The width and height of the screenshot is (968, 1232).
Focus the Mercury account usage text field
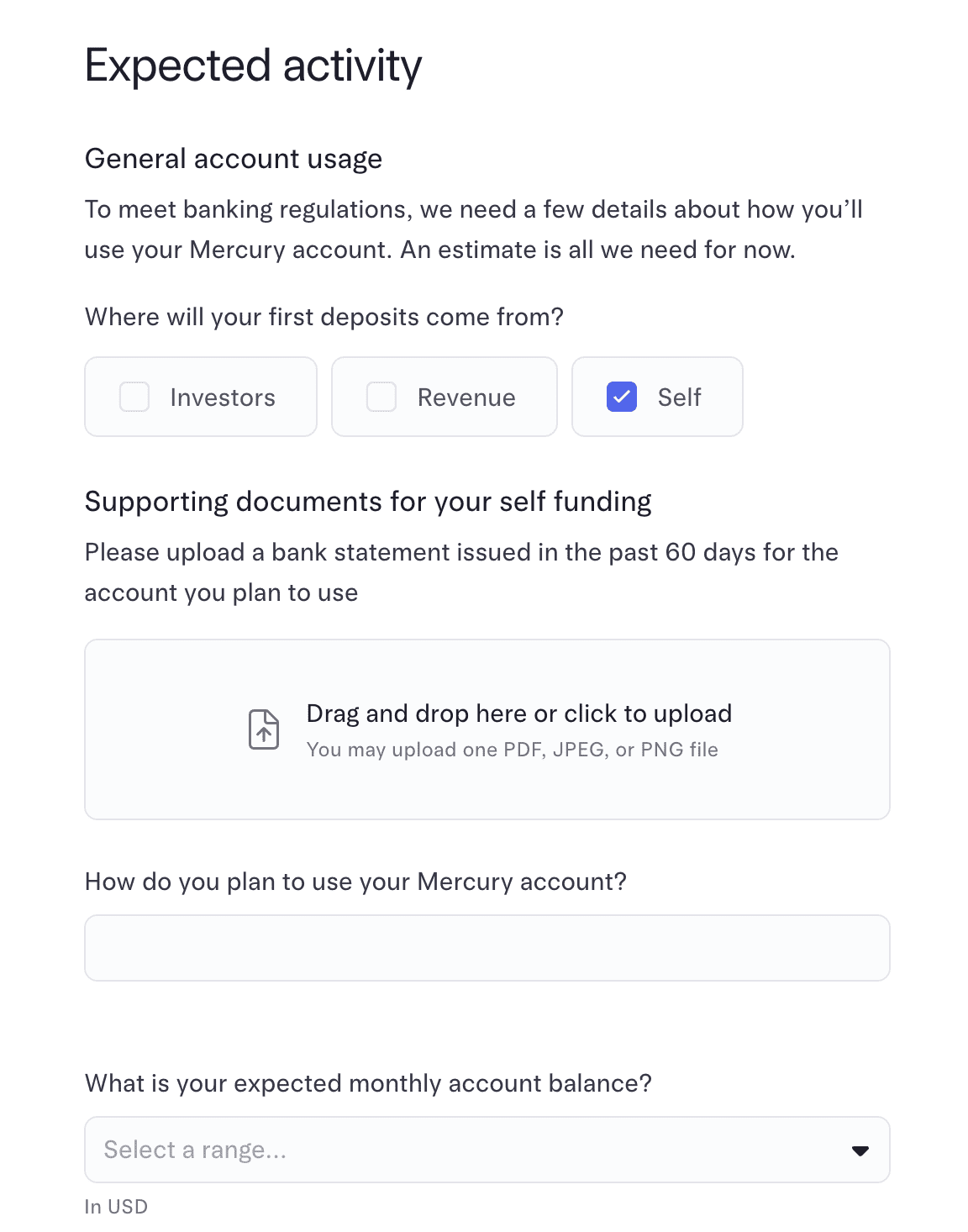[487, 948]
